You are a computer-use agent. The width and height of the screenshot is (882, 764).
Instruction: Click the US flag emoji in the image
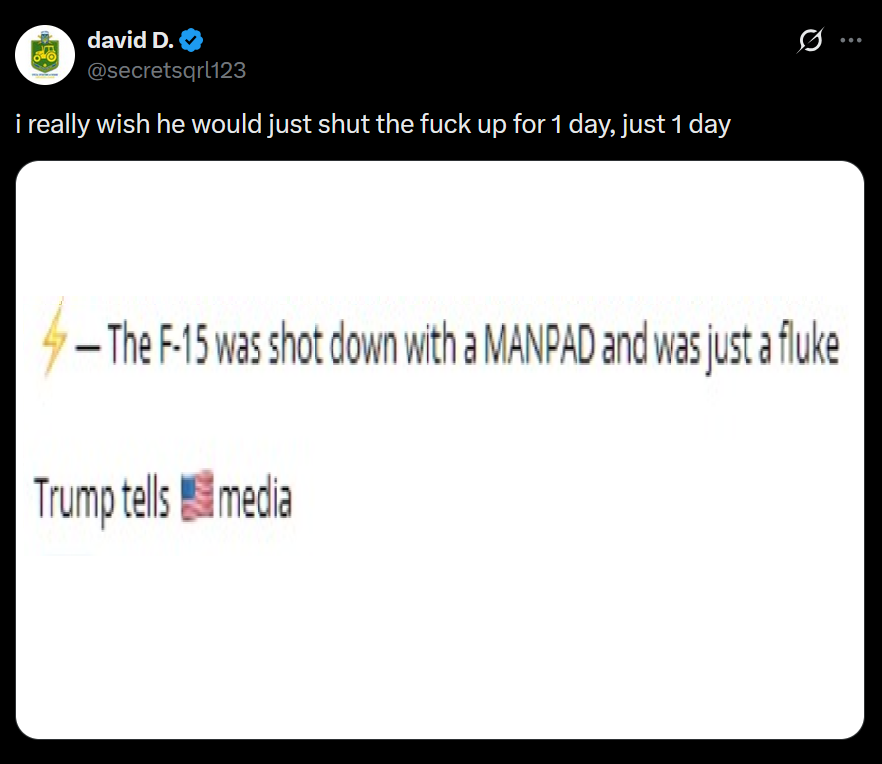click(x=197, y=496)
